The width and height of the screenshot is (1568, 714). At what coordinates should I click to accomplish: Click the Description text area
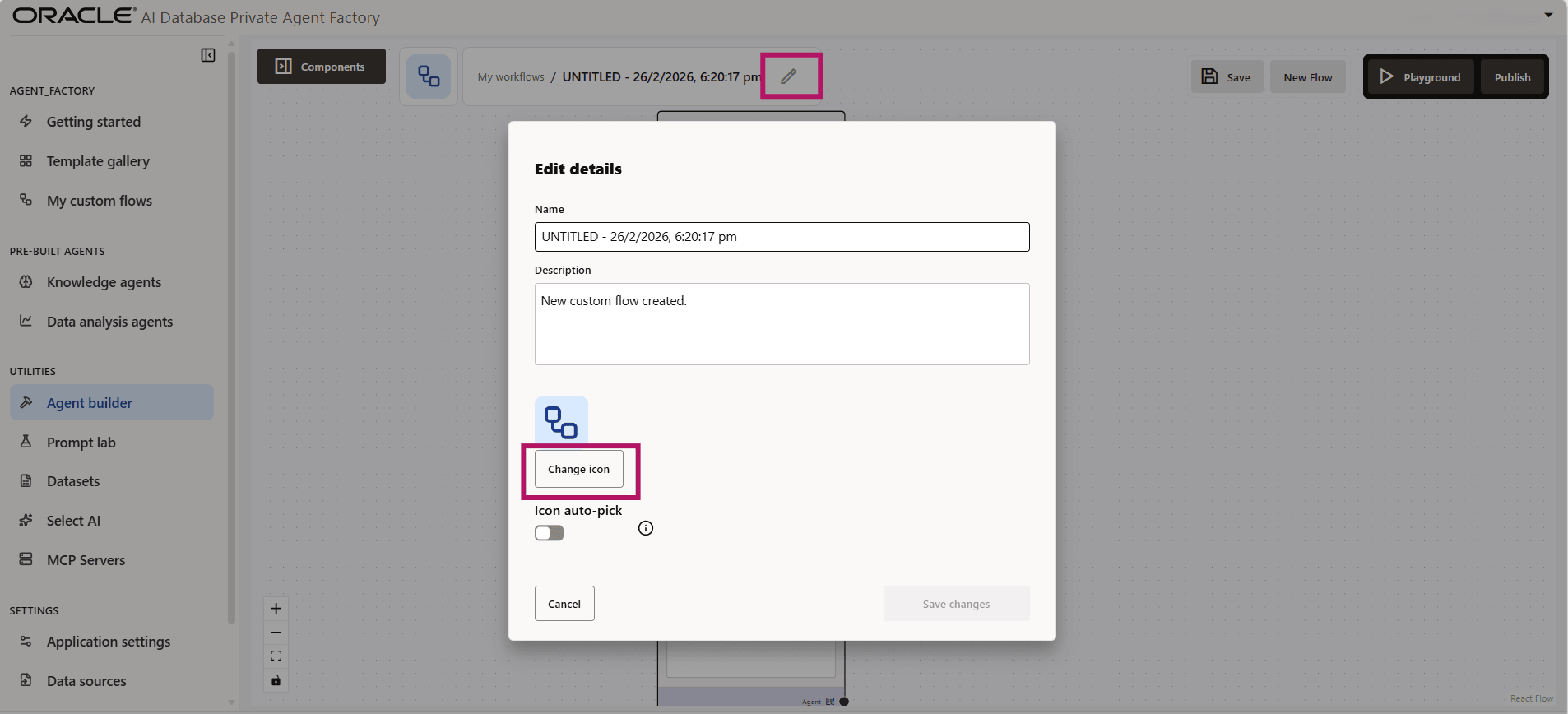tap(782, 324)
